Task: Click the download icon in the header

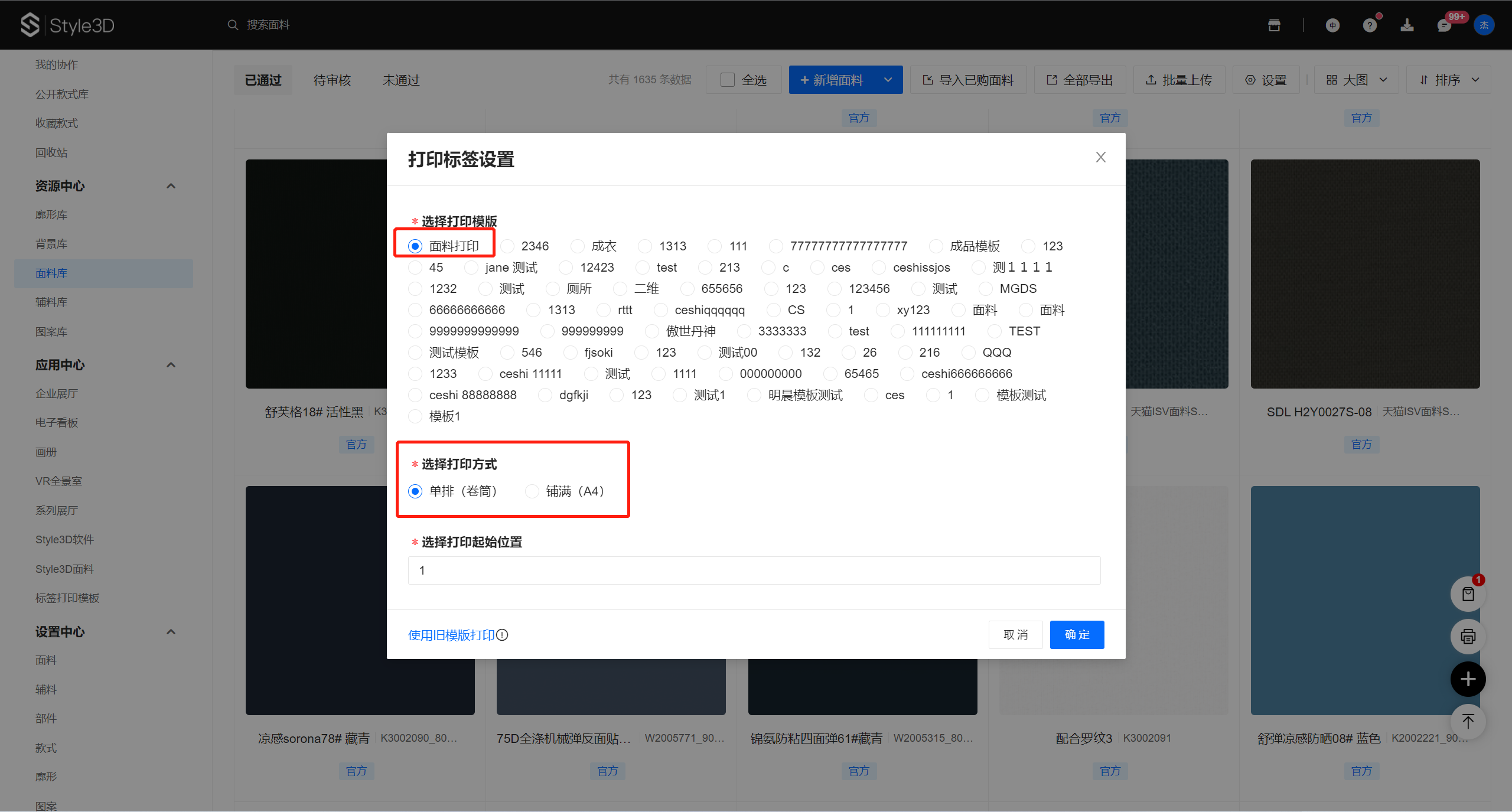Action: tap(1407, 25)
